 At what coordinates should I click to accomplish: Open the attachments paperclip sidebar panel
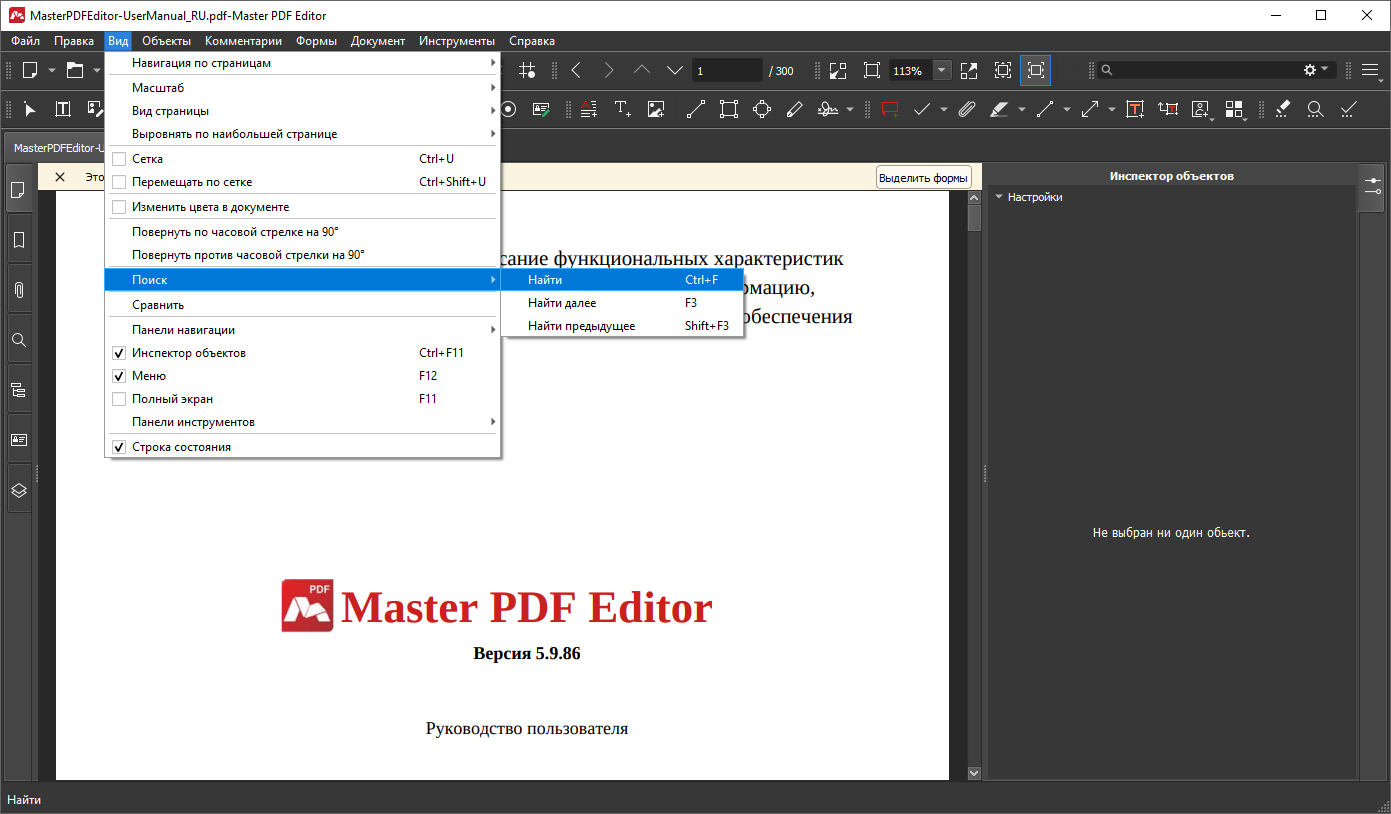[x=18, y=290]
